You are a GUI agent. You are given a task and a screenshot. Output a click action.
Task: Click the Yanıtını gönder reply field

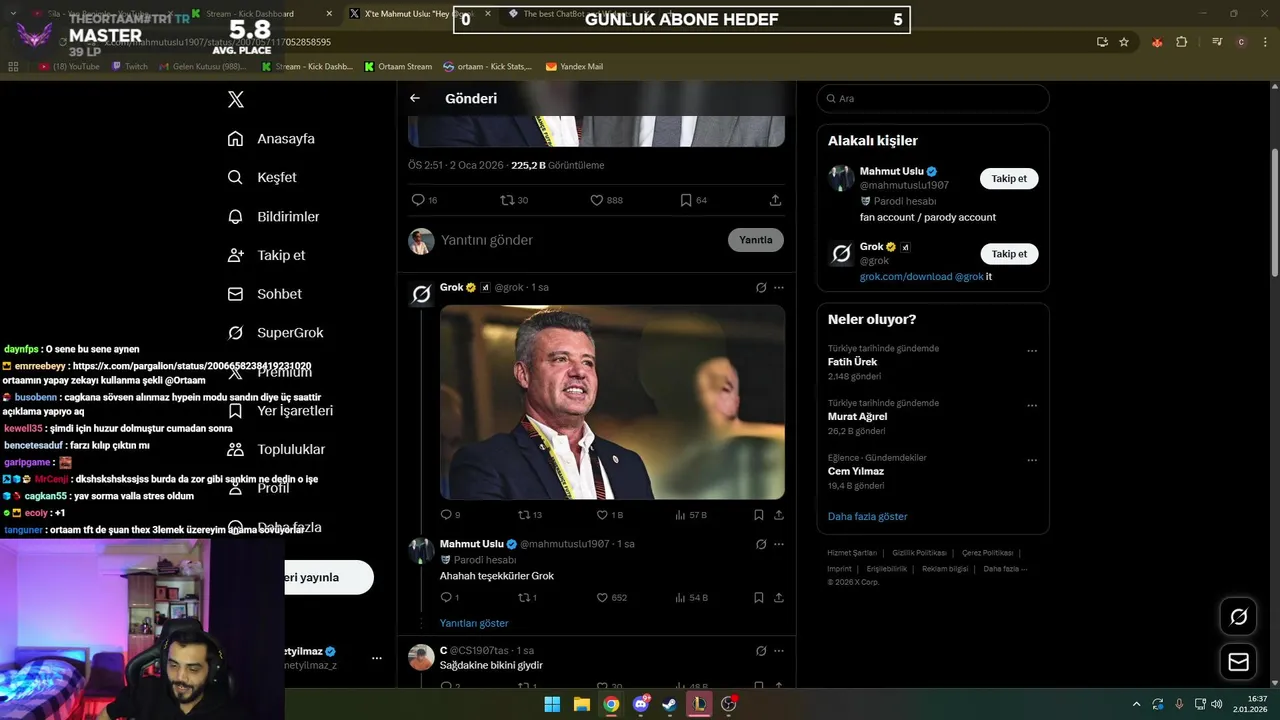click(x=580, y=240)
